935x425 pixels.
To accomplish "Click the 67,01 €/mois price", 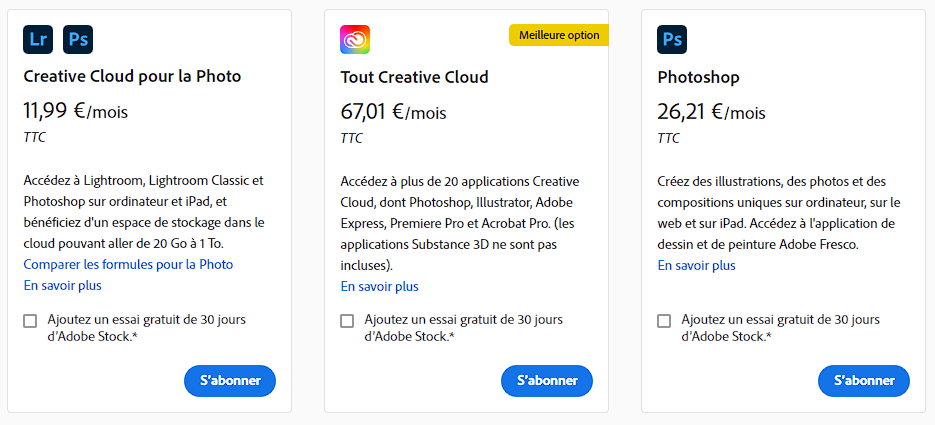I will point(393,112).
